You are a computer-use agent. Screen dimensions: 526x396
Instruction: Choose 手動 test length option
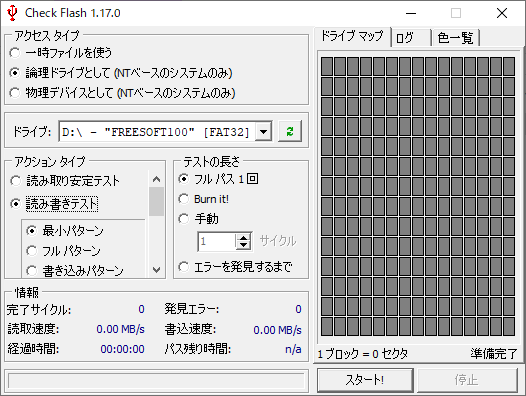tap(199, 219)
